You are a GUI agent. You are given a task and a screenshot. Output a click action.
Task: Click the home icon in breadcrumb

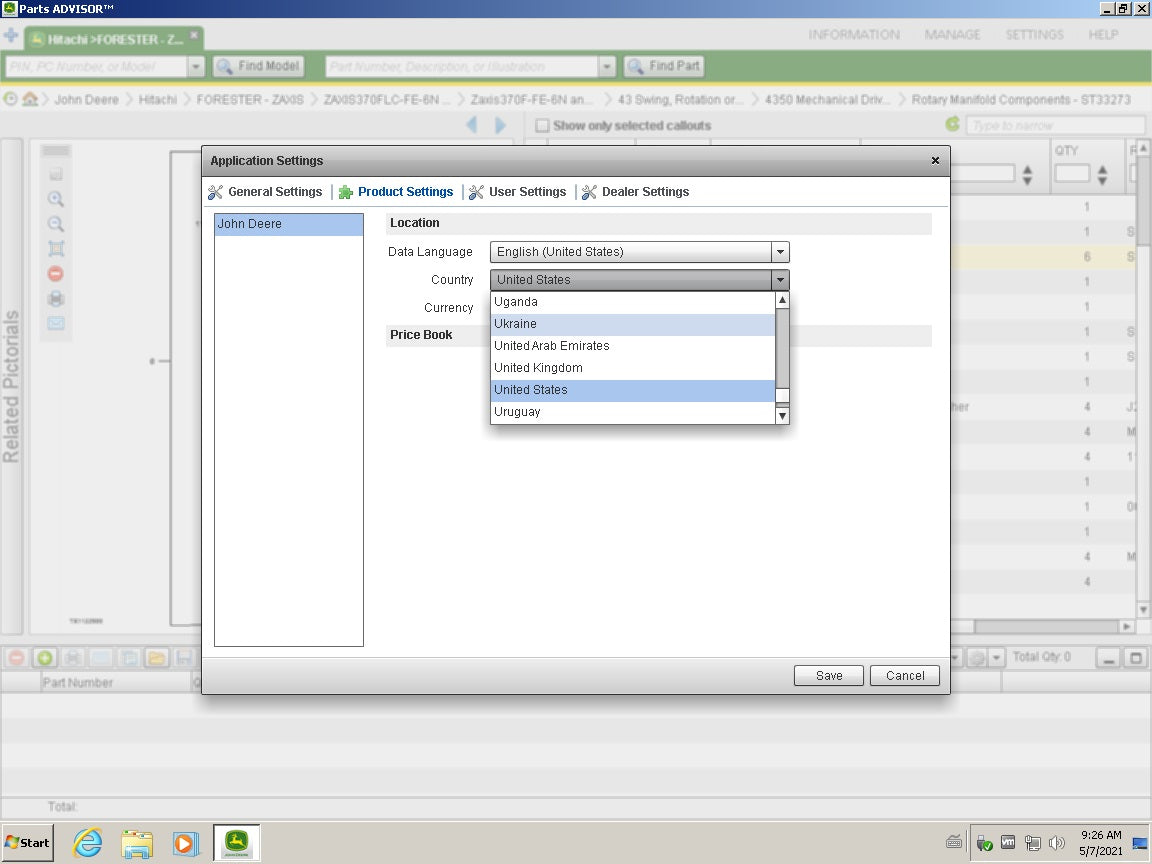pos(30,99)
